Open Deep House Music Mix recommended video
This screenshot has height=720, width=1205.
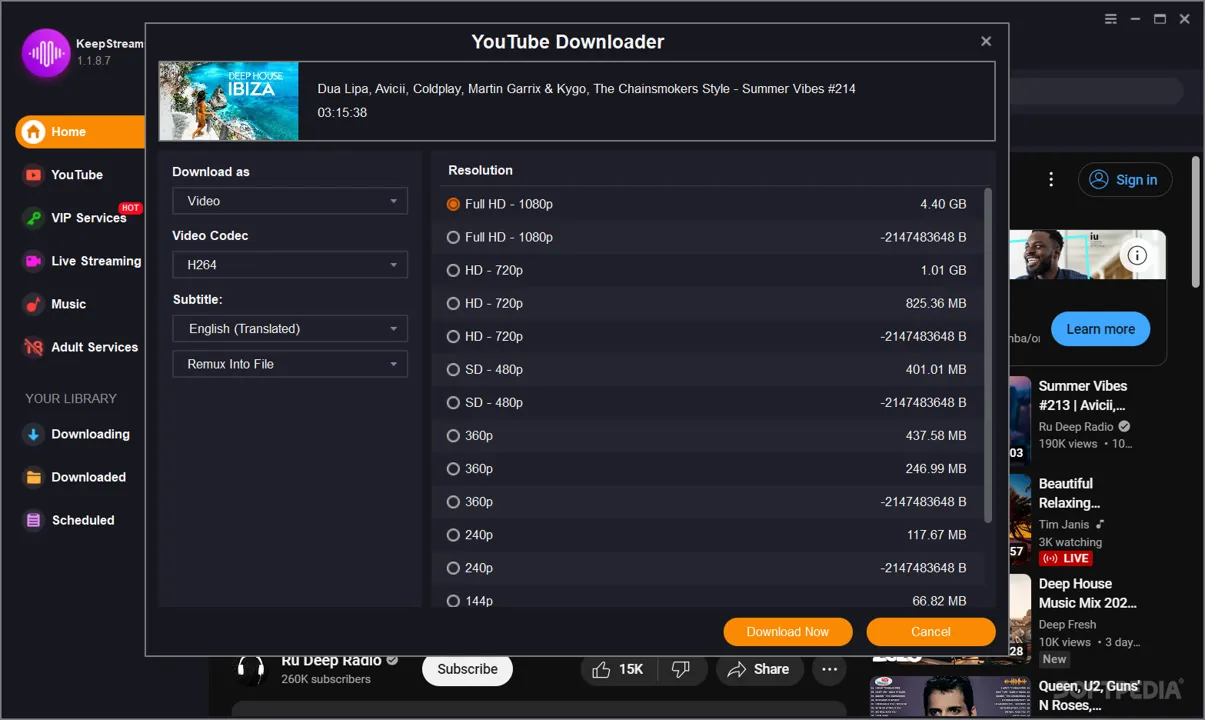click(1087, 593)
